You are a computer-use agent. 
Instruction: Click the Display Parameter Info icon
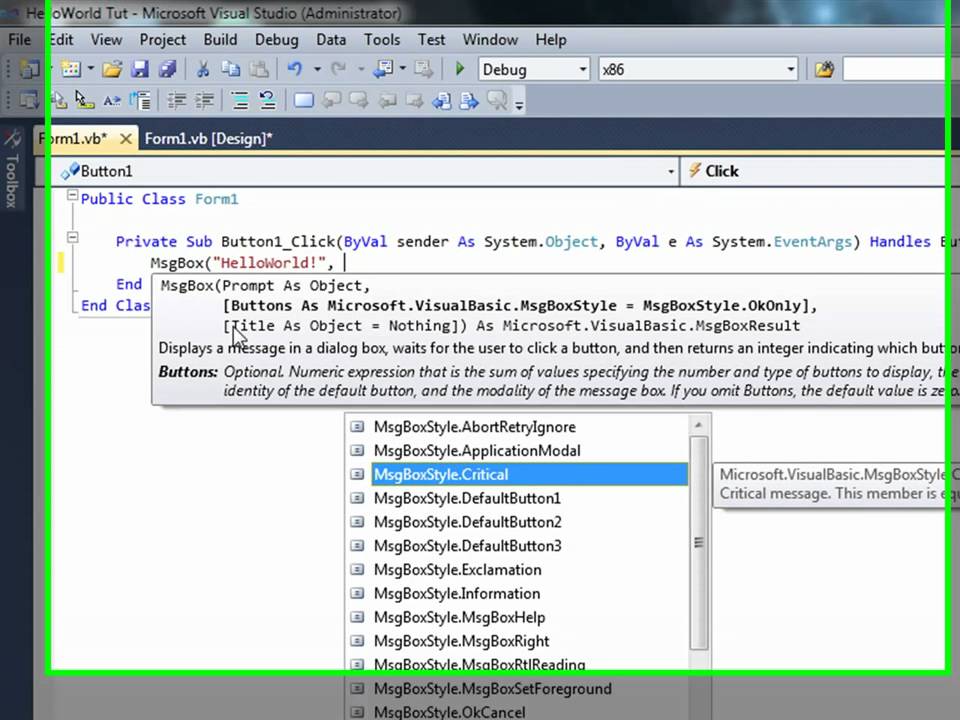pyautogui.click(x=59, y=100)
